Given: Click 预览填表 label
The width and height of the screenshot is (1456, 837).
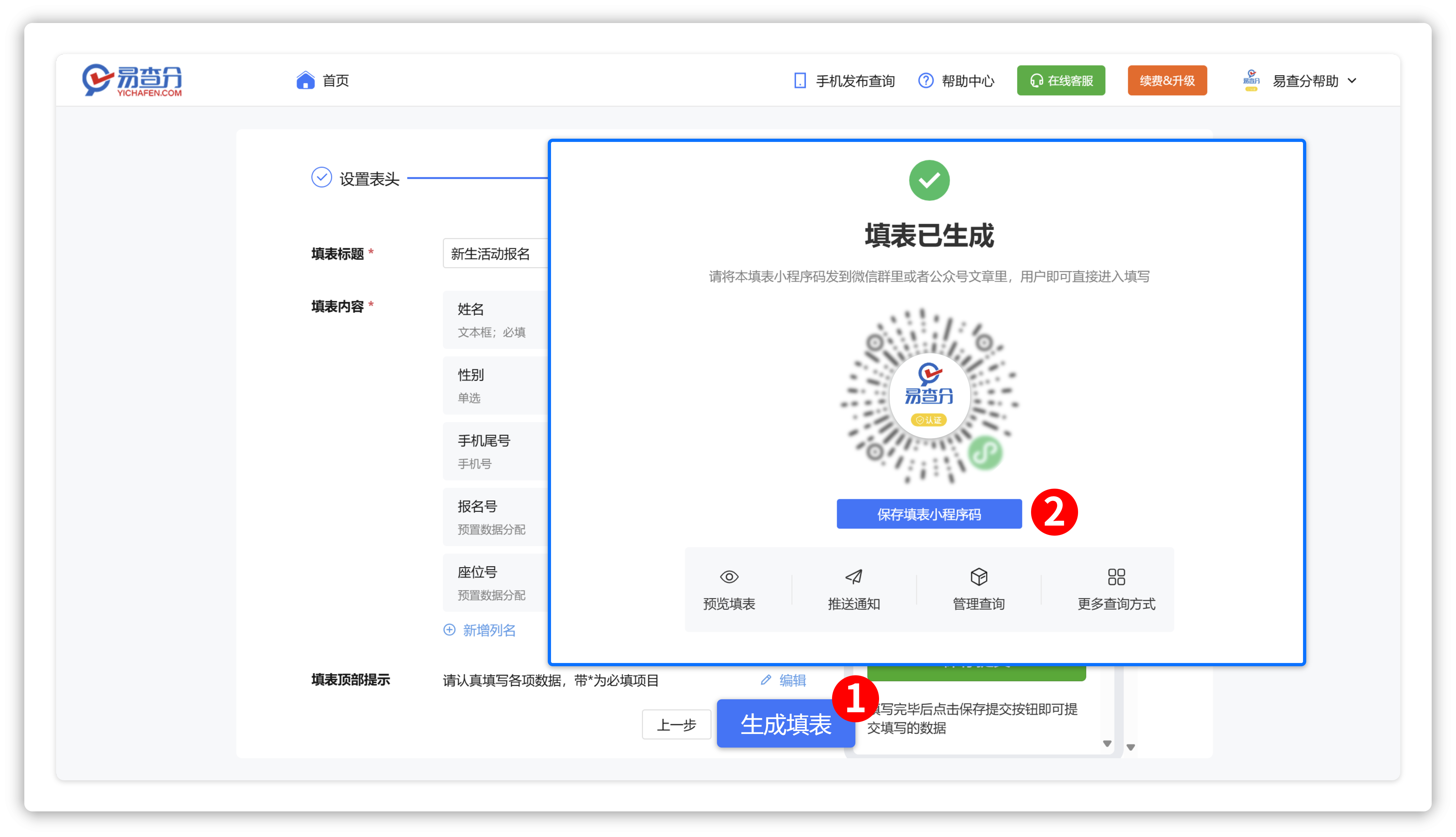Looking at the screenshot, I should (729, 604).
